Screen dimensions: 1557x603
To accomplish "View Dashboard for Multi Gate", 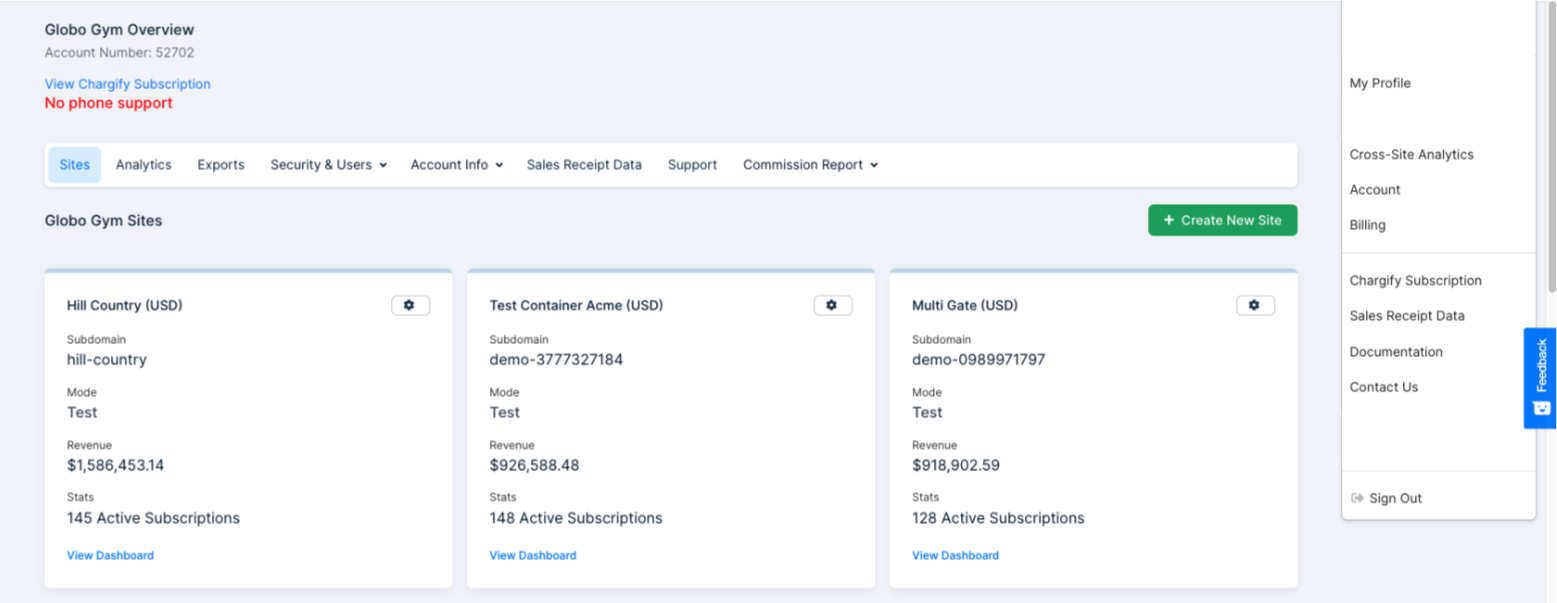I will pos(955,555).
